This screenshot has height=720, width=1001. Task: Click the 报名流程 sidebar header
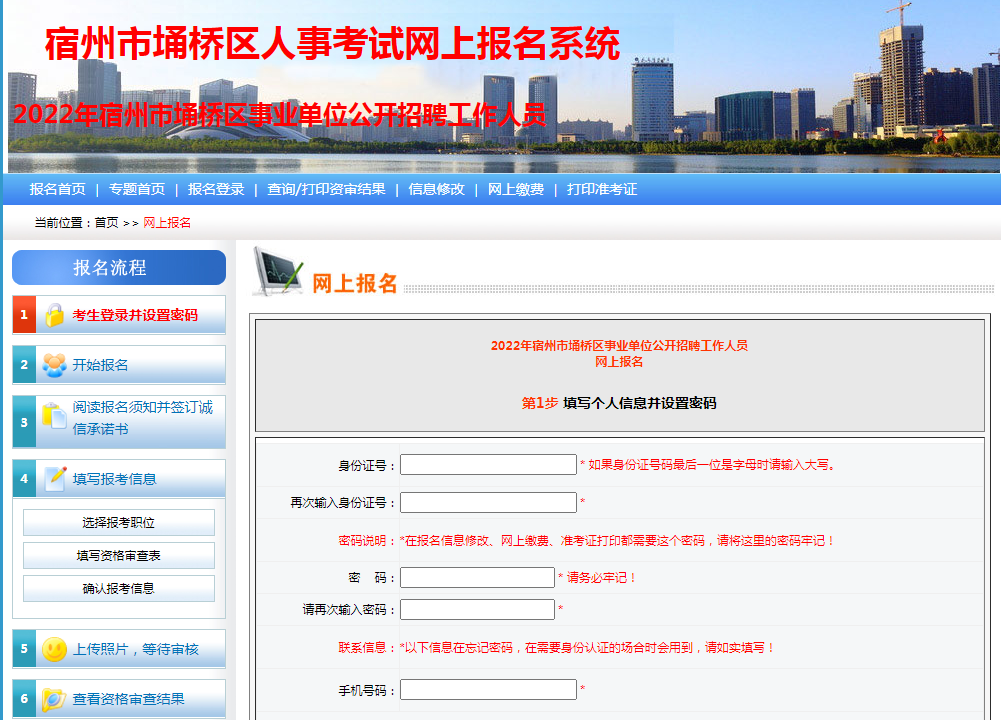click(x=119, y=267)
